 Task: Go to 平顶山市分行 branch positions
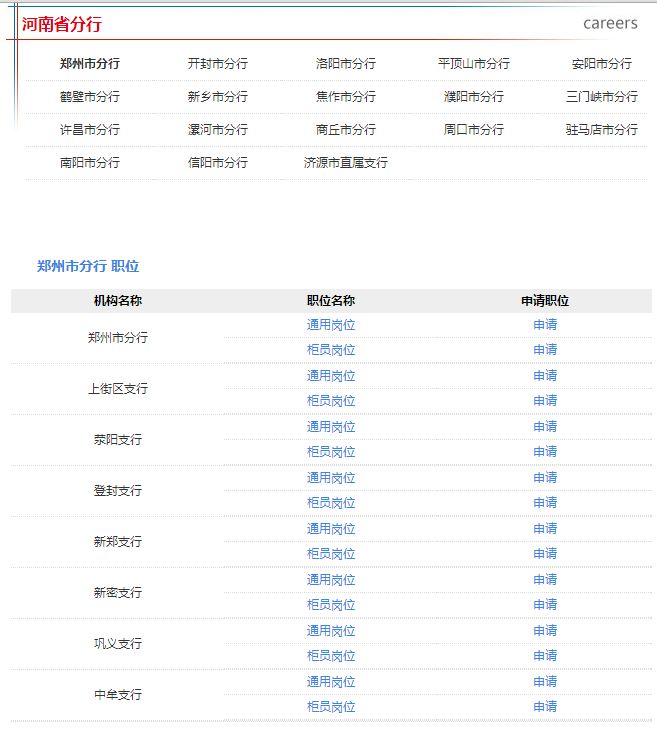473,64
